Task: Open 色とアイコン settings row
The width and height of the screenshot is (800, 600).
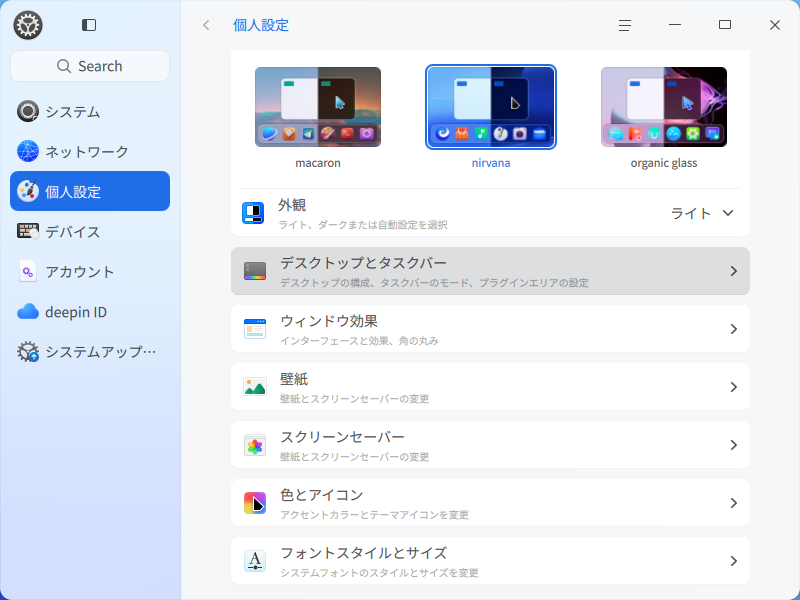Action: point(490,503)
